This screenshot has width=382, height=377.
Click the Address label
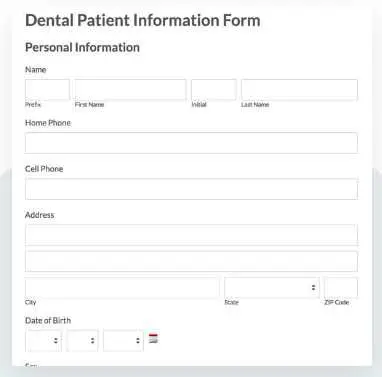point(40,215)
